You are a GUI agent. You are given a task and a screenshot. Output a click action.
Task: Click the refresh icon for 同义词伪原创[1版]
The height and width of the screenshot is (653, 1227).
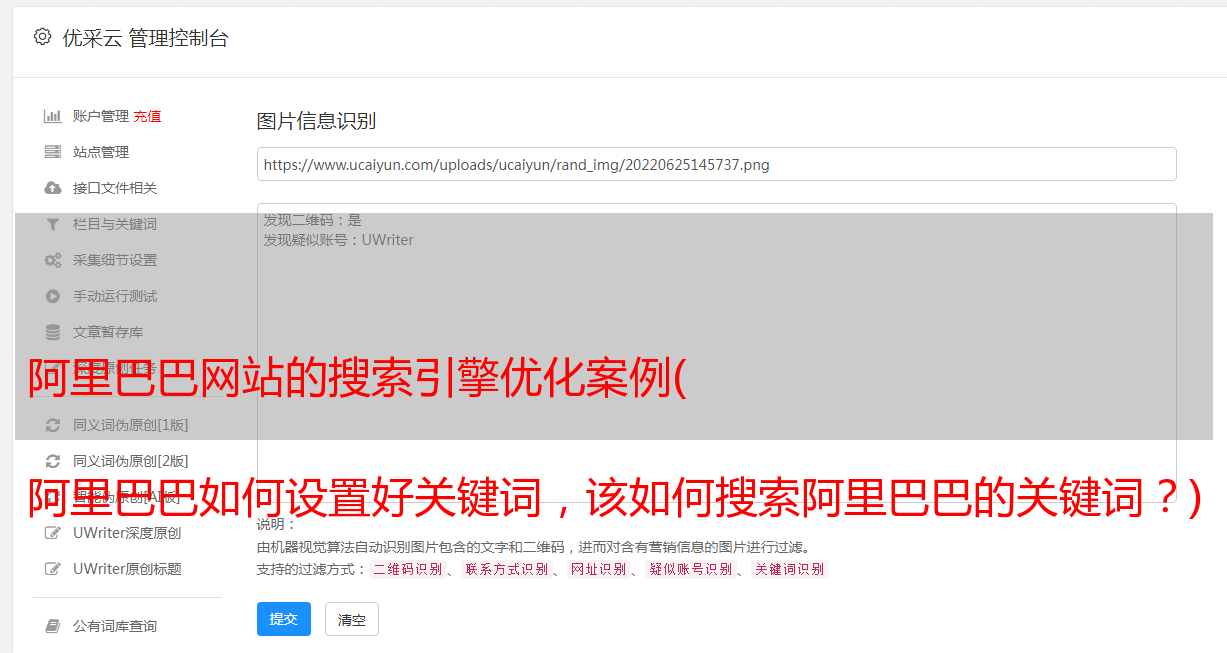pyautogui.click(x=53, y=425)
